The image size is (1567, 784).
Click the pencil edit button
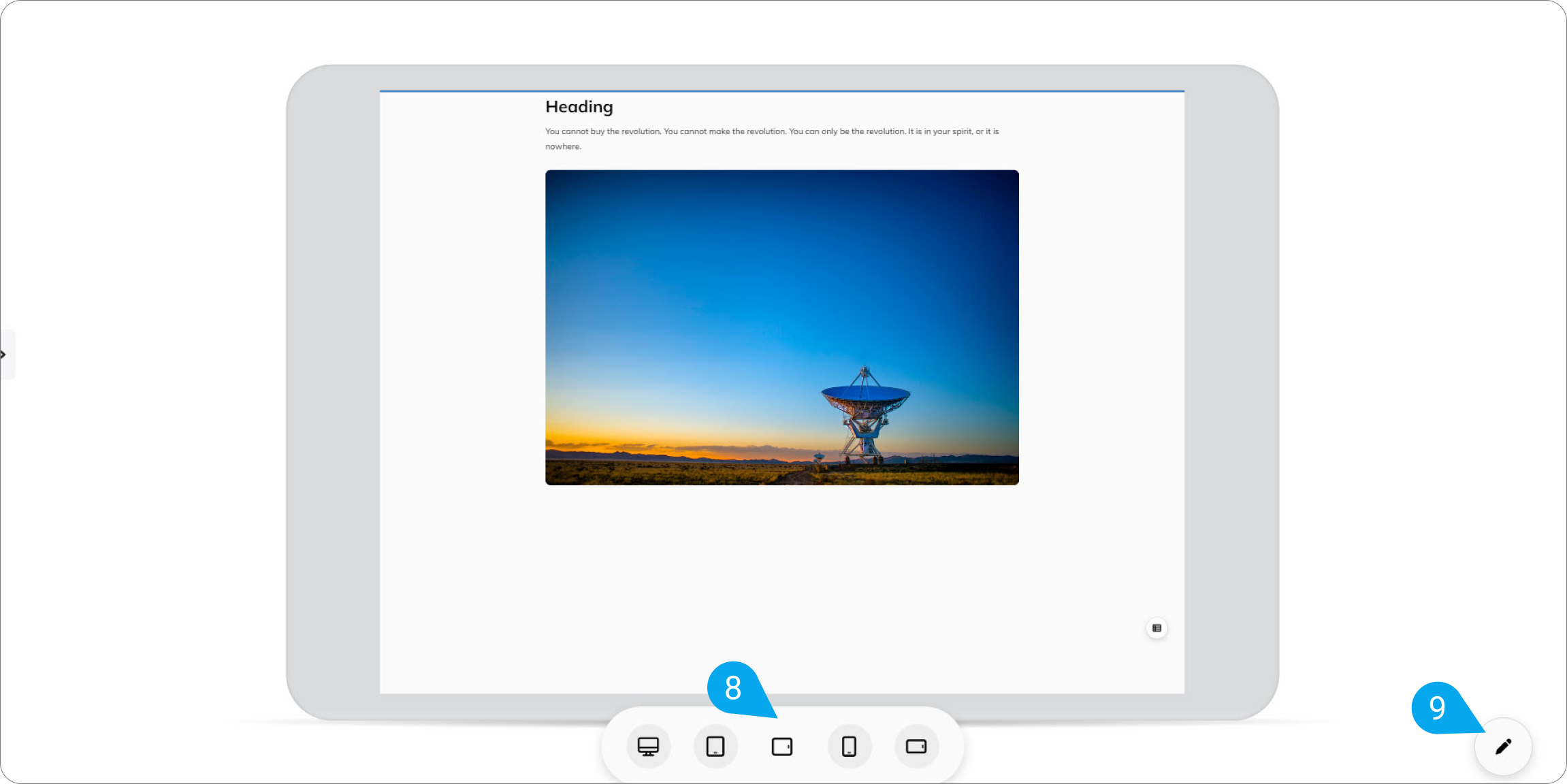(1503, 747)
